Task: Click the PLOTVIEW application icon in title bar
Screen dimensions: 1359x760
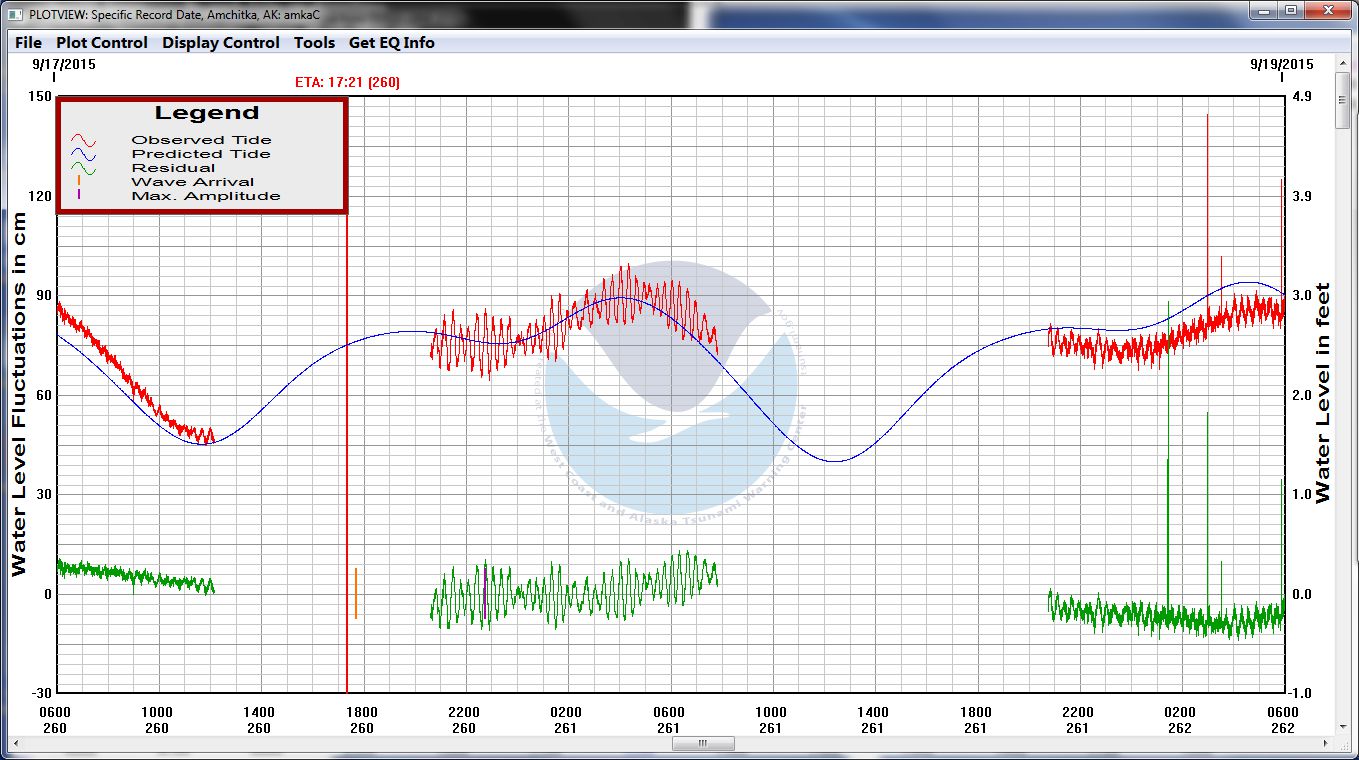Action: point(14,15)
